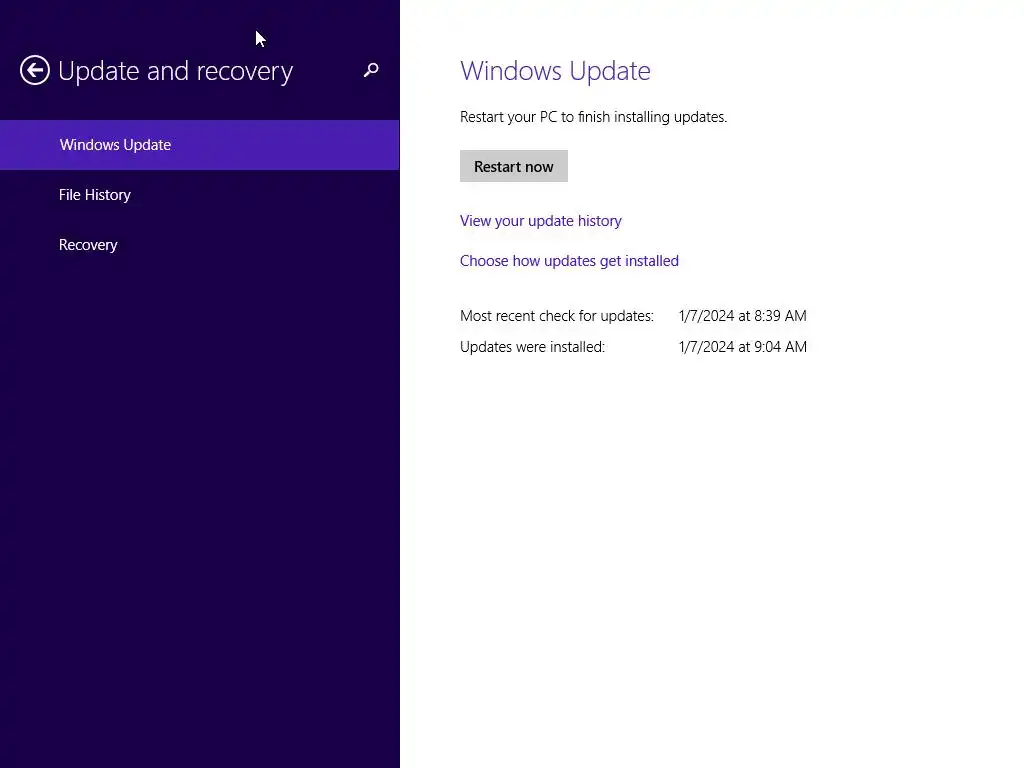
Task: Open search with the magnifier icon
Action: [371, 70]
